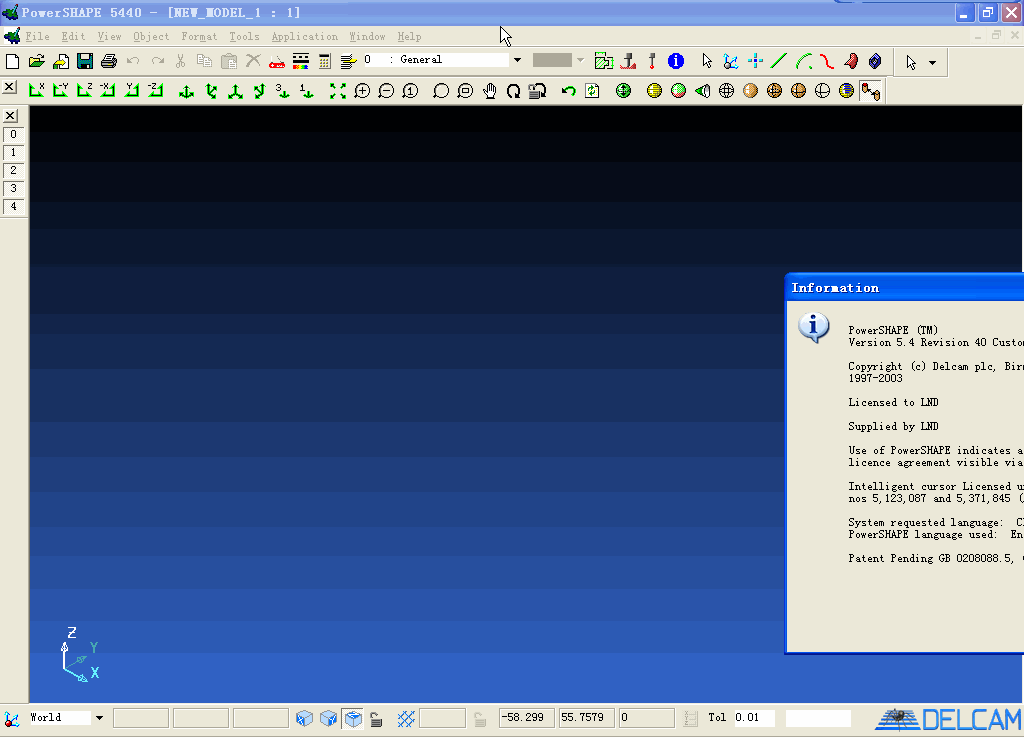
Task: Open the Object menu
Action: [x=151, y=37]
